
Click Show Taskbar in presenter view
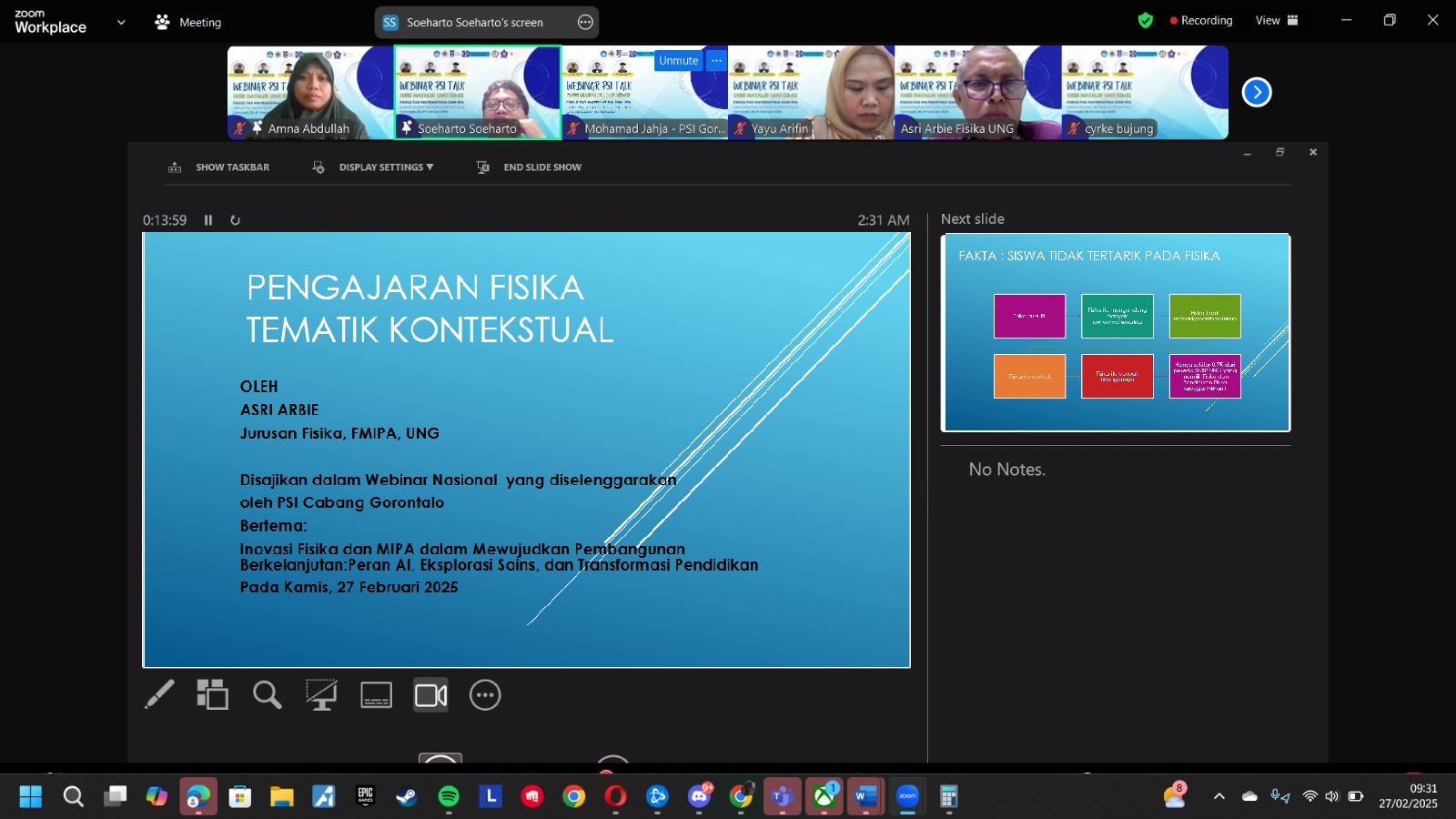pyautogui.click(x=221, y=167)
